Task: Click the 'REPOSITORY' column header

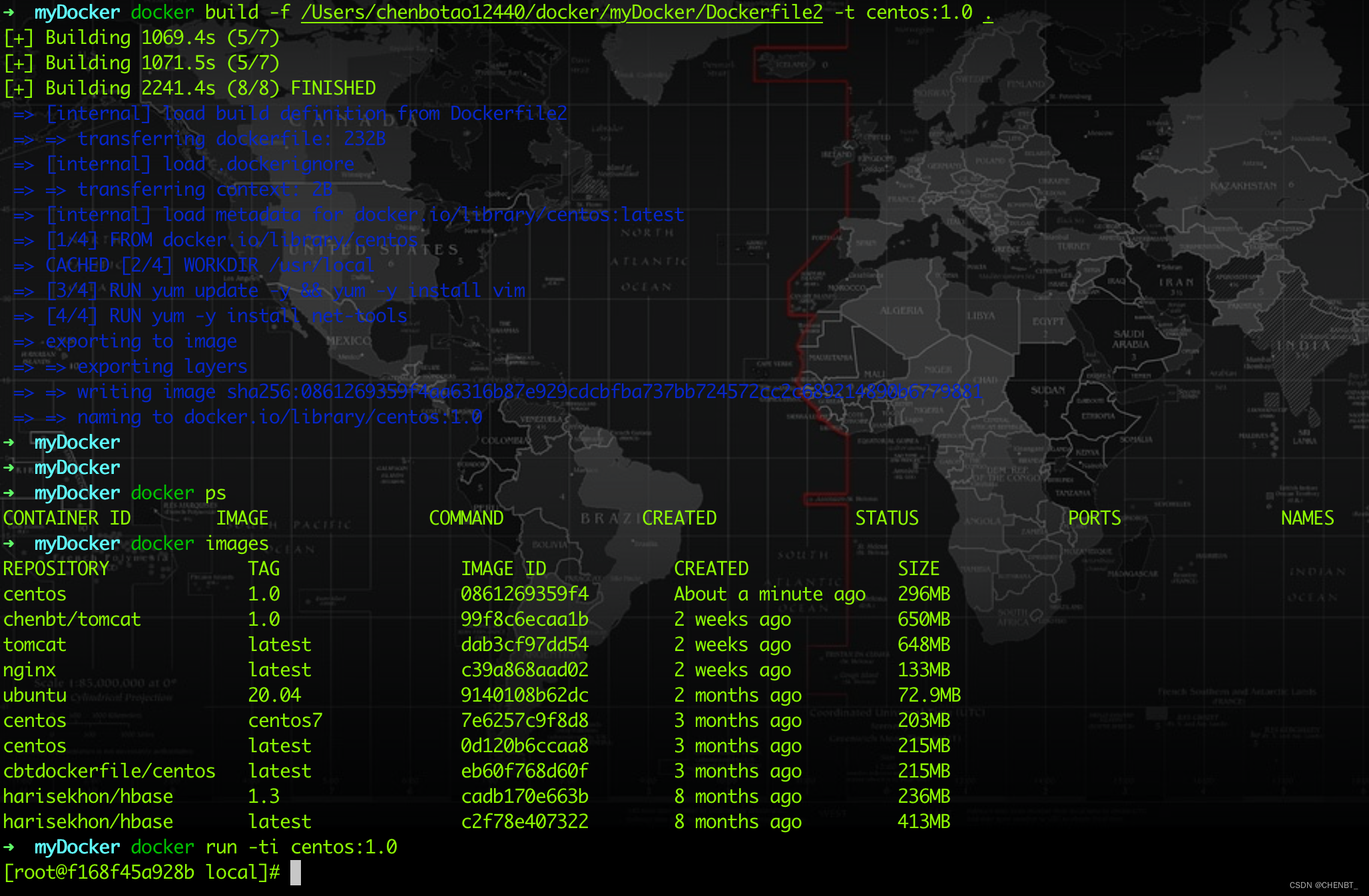Action: click(x=56, y=568)
